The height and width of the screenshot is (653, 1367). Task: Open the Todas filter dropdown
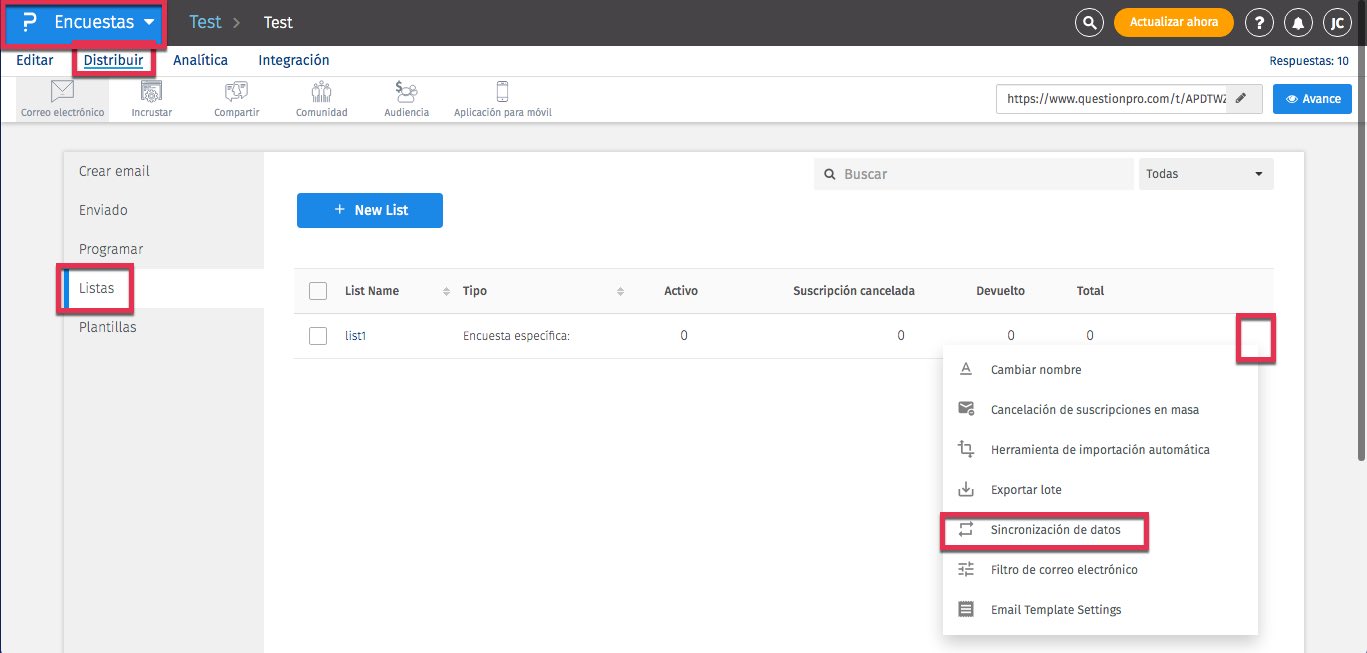pyautogui.click(x=1205, y=174)
